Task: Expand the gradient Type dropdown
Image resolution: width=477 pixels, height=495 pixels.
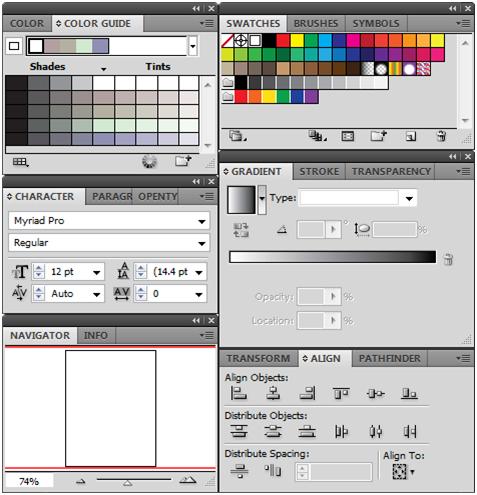Action: point(409,199)
